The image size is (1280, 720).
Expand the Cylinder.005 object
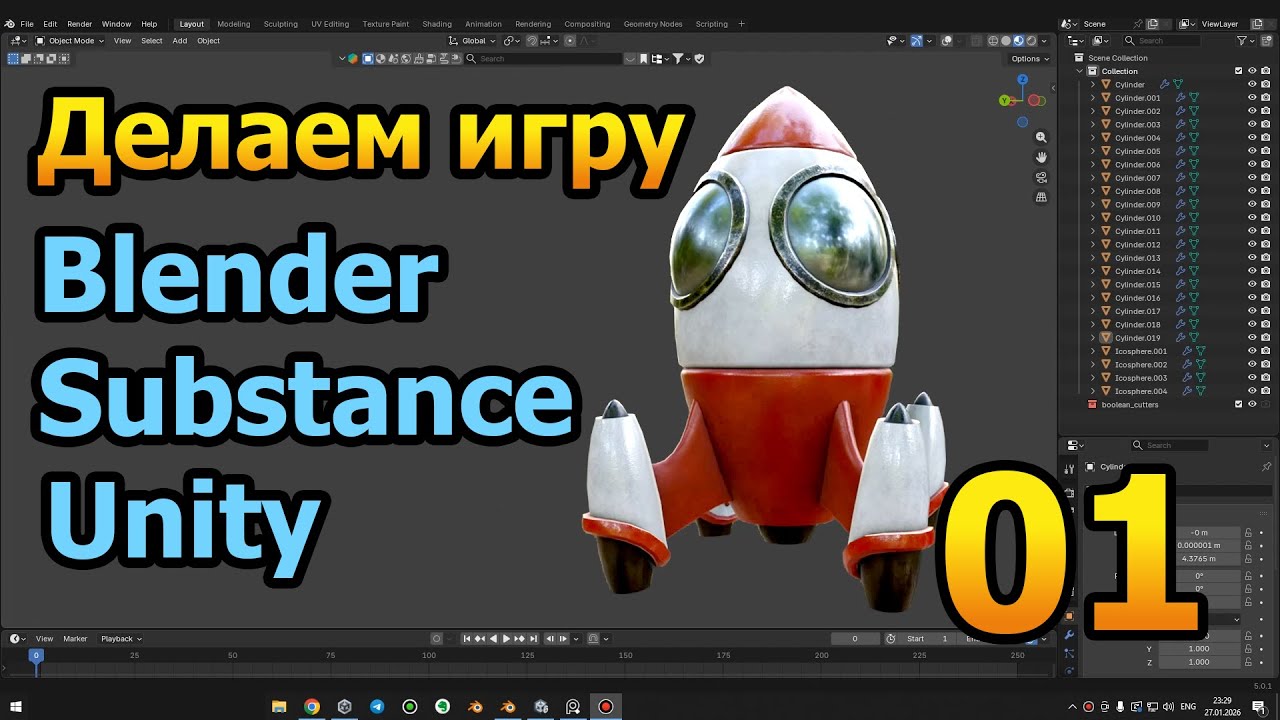tap(1093, 151)
